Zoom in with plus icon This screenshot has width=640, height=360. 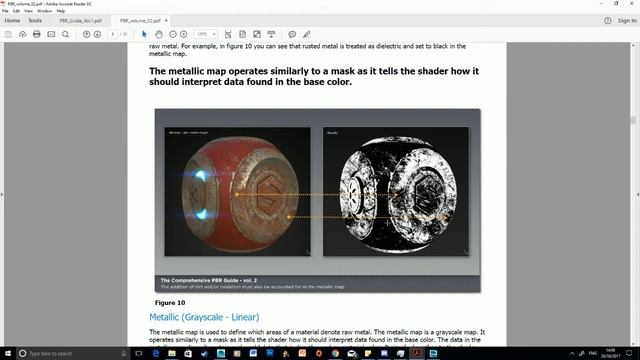pos(184,34)
